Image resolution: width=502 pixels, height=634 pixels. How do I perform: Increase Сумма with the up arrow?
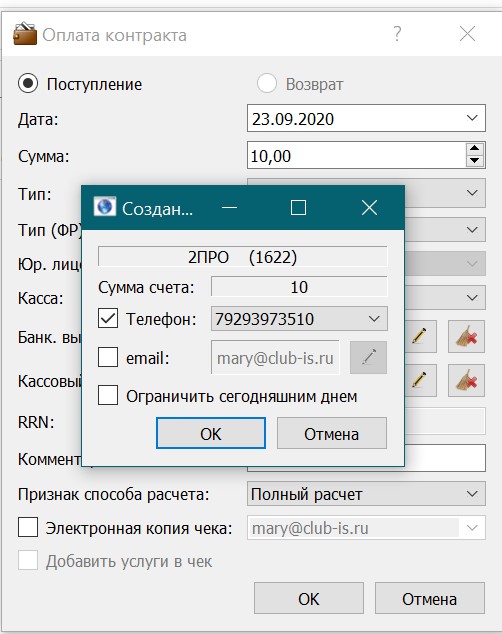pos(475,148)
